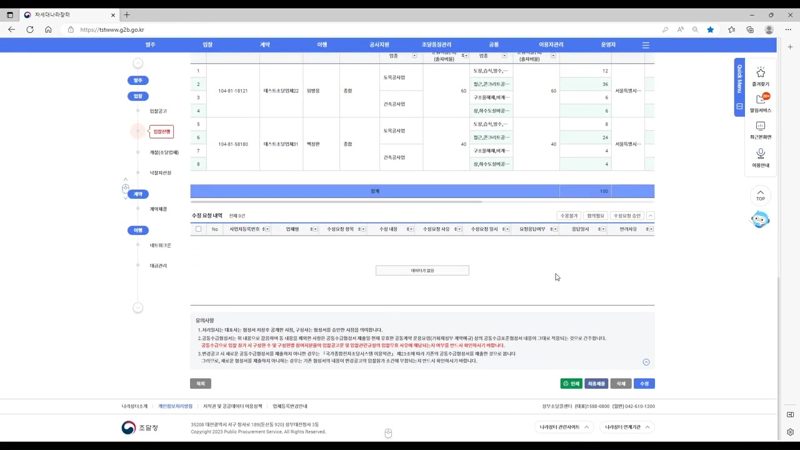Open the browser tab actions icon
The width and height of the screenshot is (800, 450).
(x=10, y=15)
